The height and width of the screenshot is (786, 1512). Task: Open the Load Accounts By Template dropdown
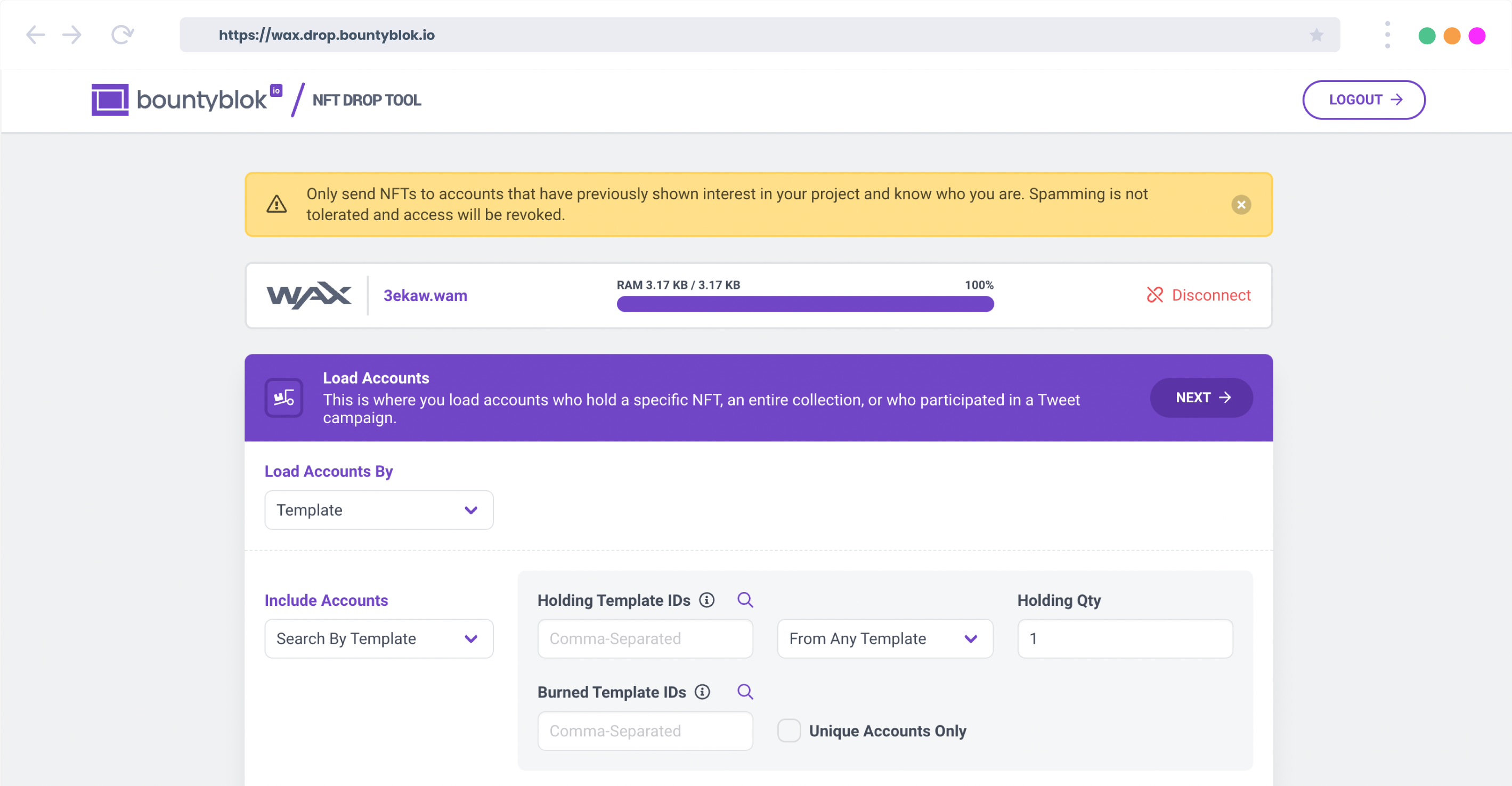[378, 509]
